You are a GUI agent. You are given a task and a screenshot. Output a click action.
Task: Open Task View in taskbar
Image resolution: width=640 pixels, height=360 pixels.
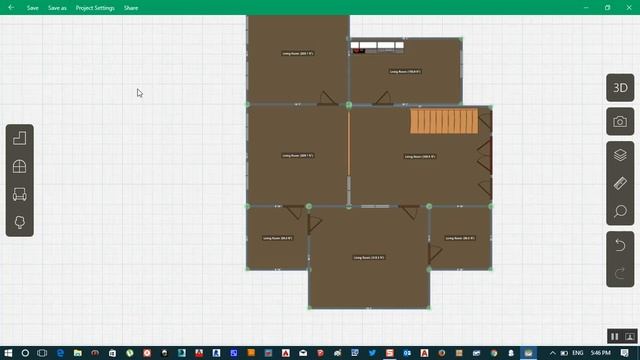42,353
